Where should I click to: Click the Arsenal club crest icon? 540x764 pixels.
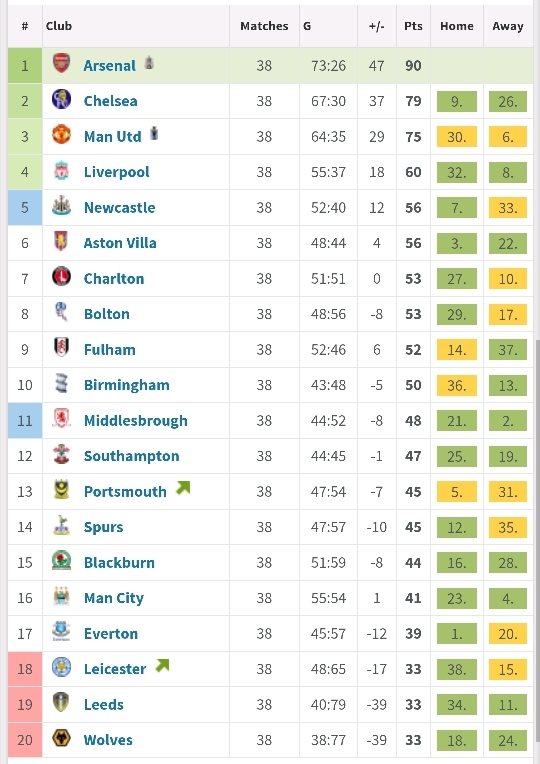(x=61, y=64)
